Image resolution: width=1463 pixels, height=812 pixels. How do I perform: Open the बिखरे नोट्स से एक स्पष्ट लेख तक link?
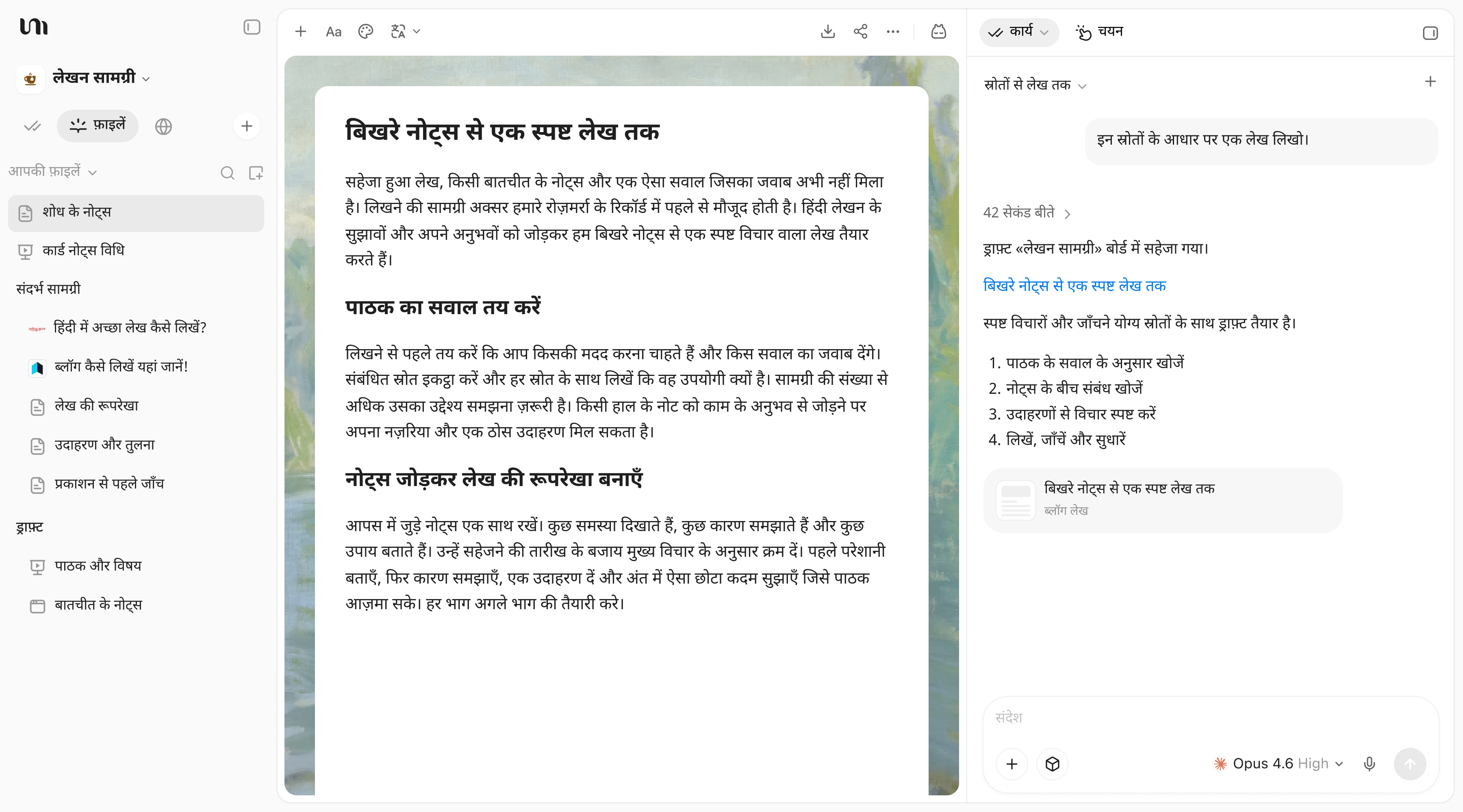coord(1074,286)
